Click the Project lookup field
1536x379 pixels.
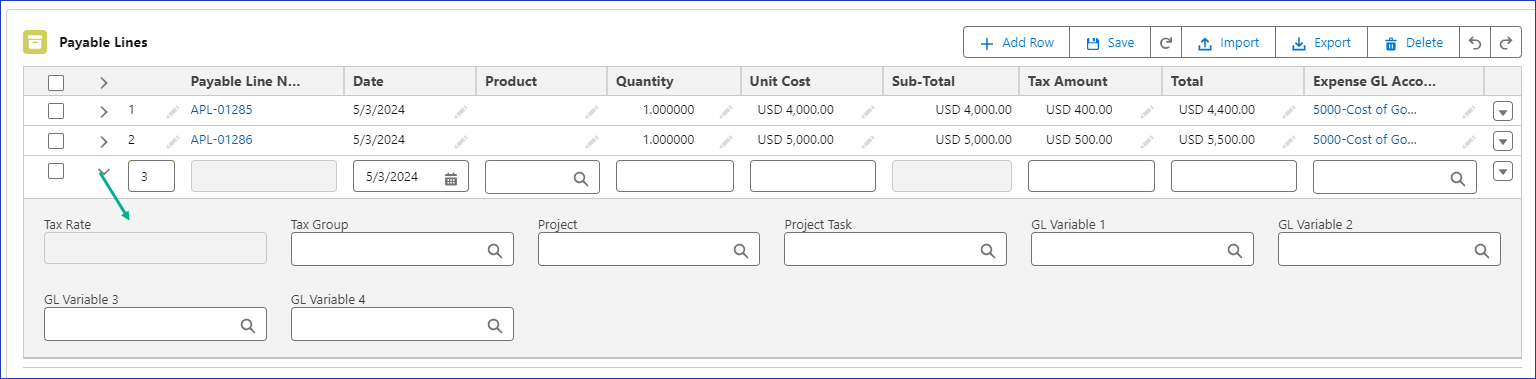[x=649, y=249]
